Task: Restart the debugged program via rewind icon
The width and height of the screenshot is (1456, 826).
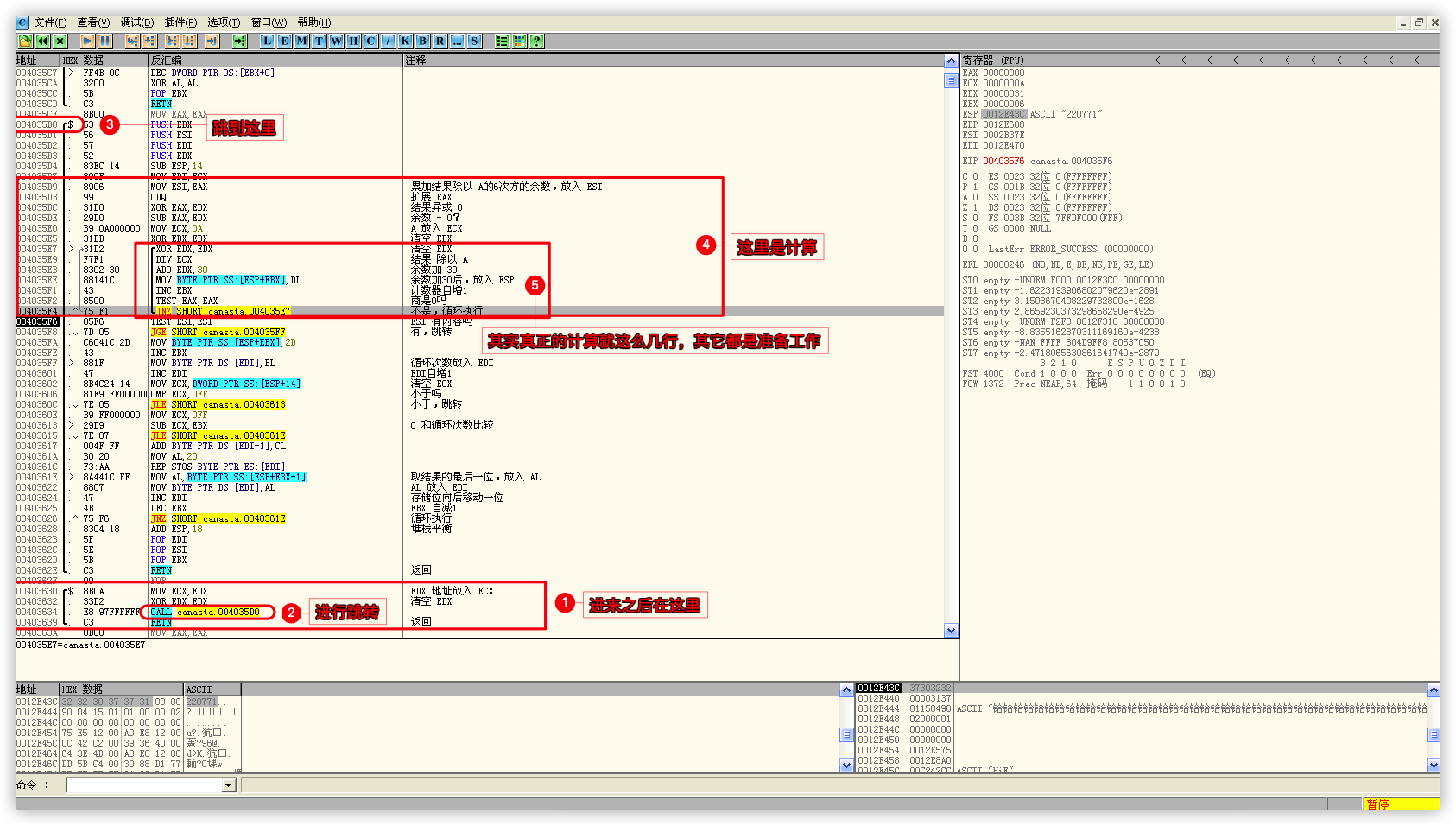Action: pos(42,41)
